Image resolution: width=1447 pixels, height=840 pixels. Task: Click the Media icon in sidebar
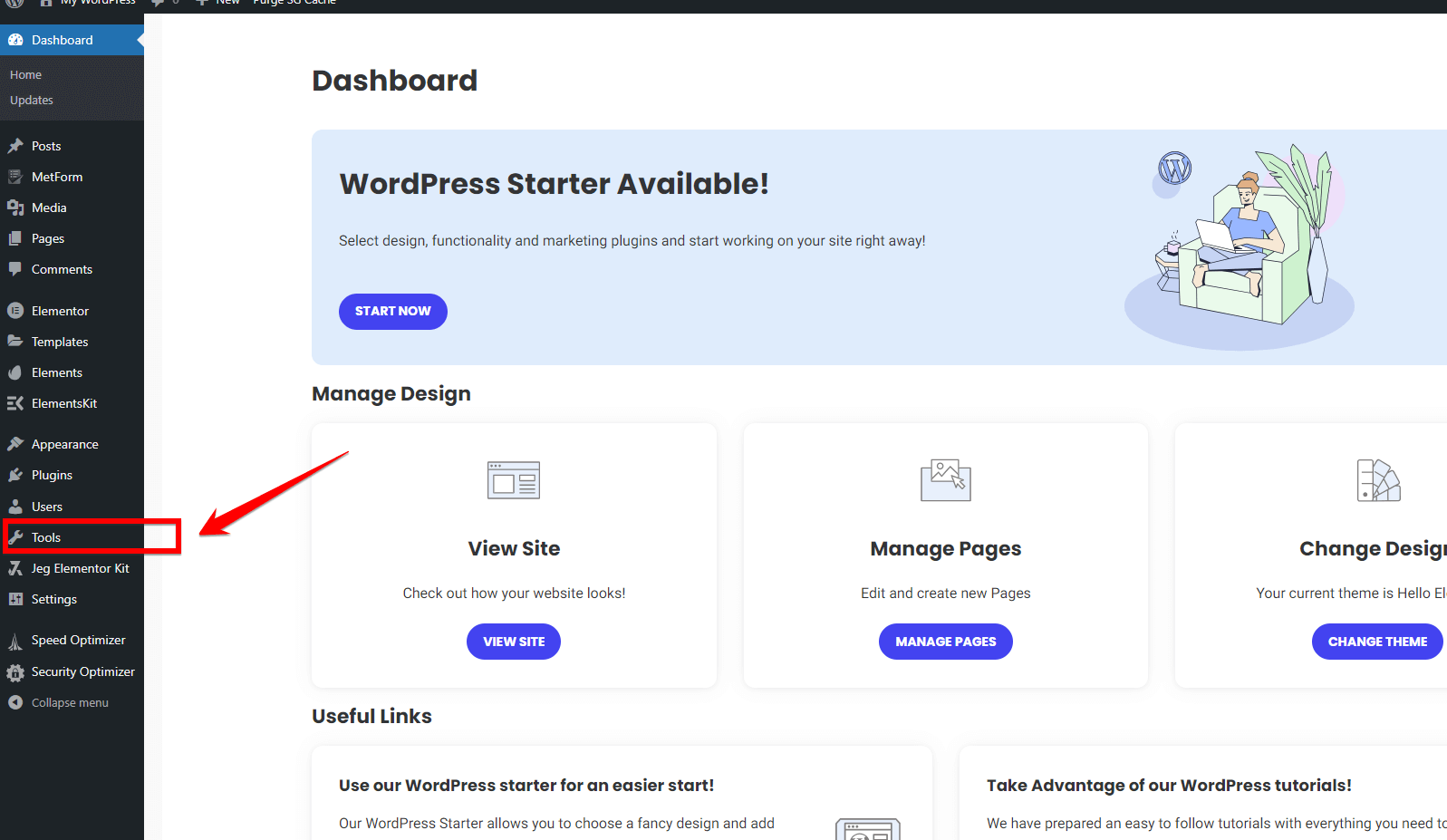[15, 208]
